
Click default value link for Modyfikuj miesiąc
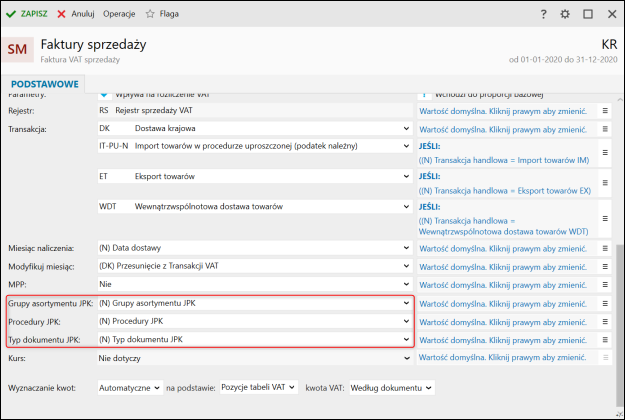tap(502, 267)
